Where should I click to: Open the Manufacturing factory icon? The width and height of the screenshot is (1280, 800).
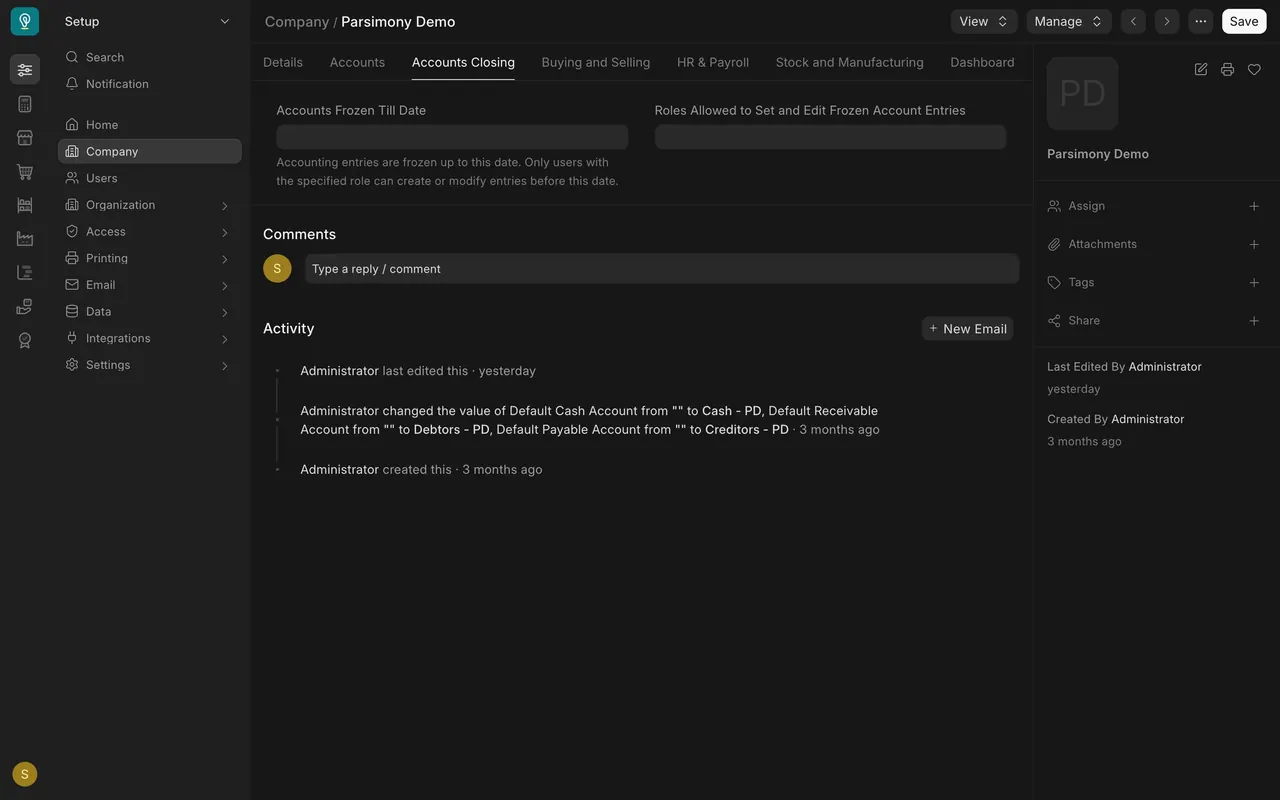(25, 239)
